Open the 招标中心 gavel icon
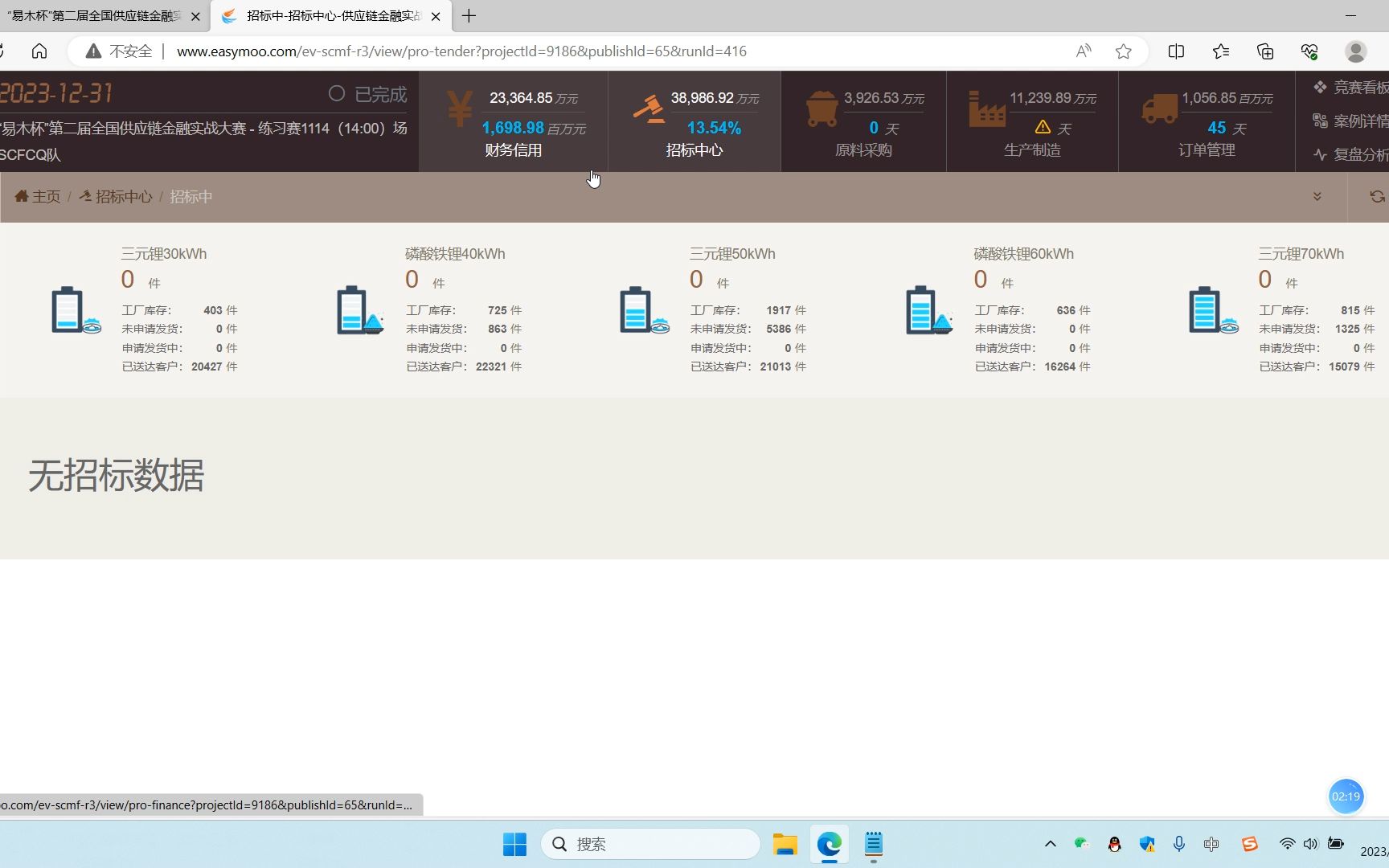This screenshot has height=868, width=1389. coord(649,109)
